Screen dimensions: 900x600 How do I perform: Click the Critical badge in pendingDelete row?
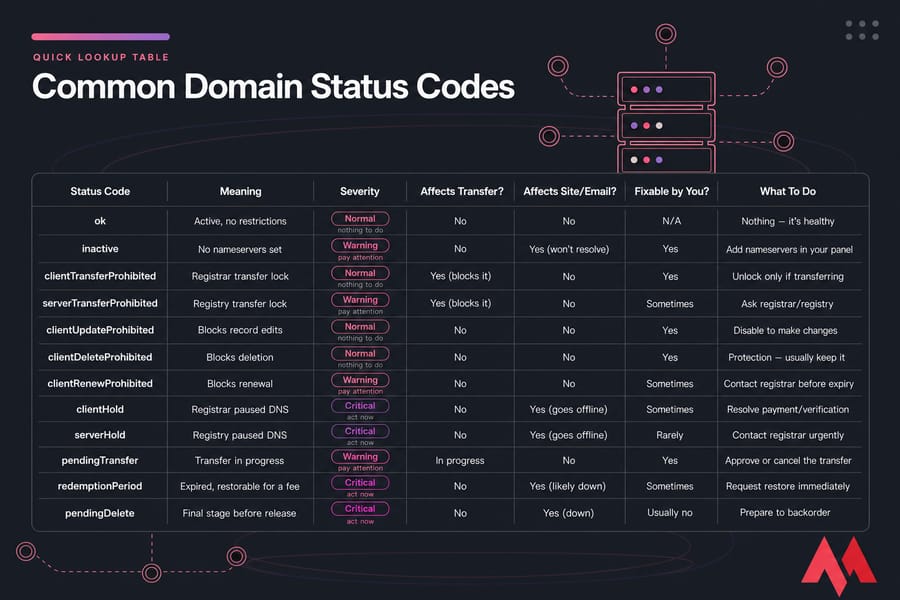[360, 509]
